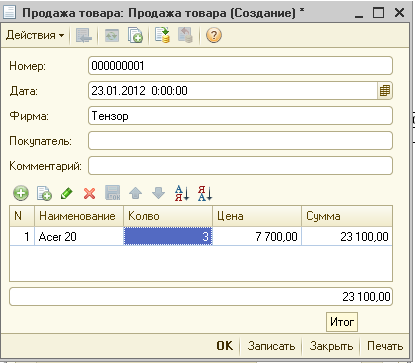Click the Фирма field containing Тензор

(240, 116)
